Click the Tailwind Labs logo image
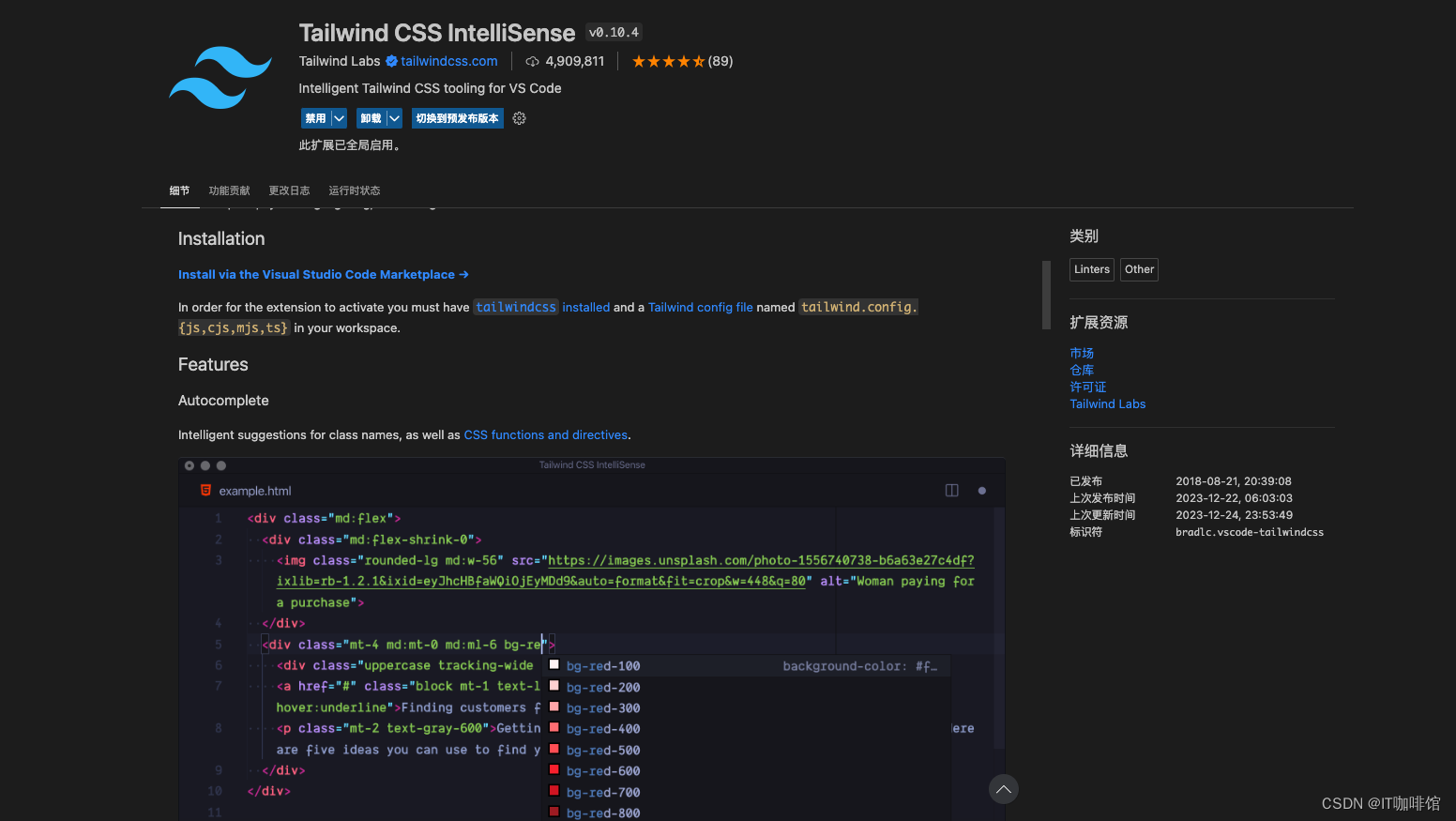1456x821 pixels. 220,78
